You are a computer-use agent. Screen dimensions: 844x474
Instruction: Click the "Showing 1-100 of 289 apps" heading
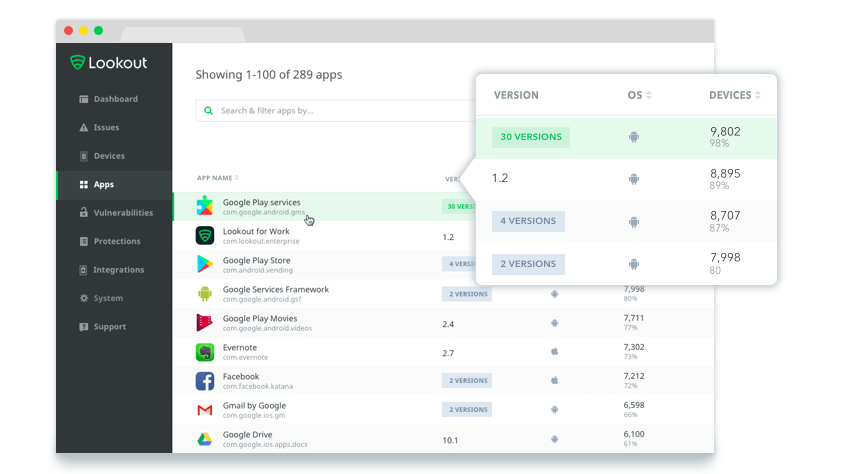click(x=269, y=75)
